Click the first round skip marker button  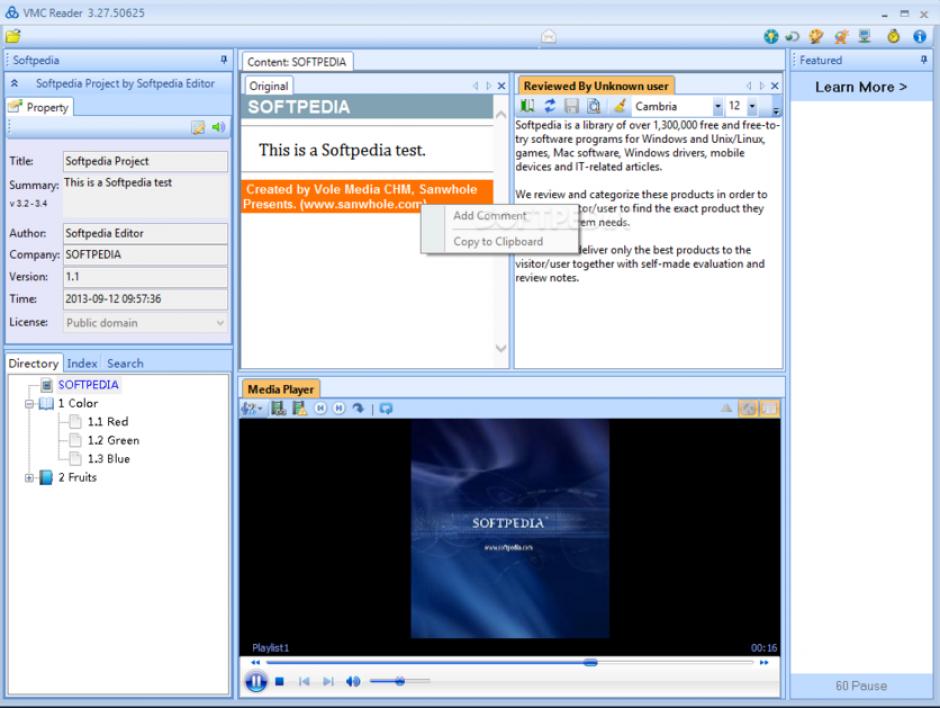[x=321, y=409]
